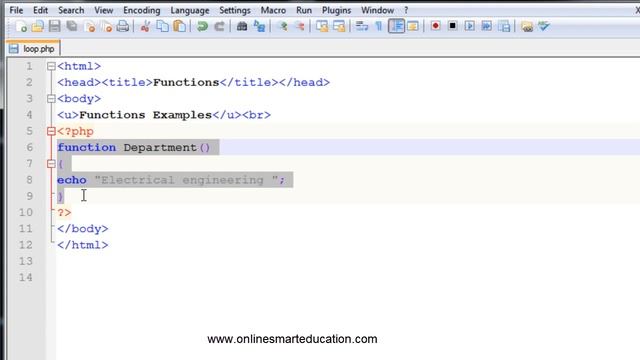Open the Encoding menu
Image resolution: width=640 pixels, height=360 pixels.
(x=142, y=10)
